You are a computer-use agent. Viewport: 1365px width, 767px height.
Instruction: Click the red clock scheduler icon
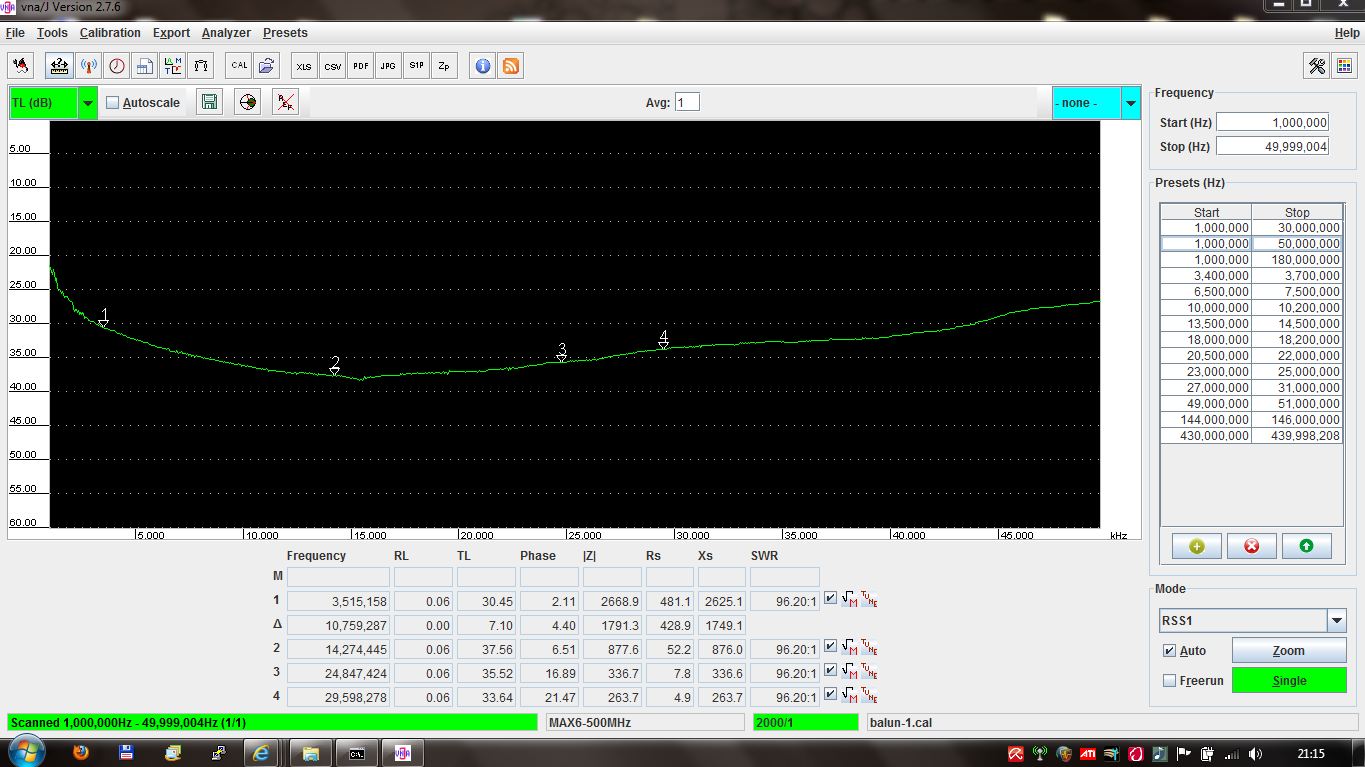click(x=117, y=66)
